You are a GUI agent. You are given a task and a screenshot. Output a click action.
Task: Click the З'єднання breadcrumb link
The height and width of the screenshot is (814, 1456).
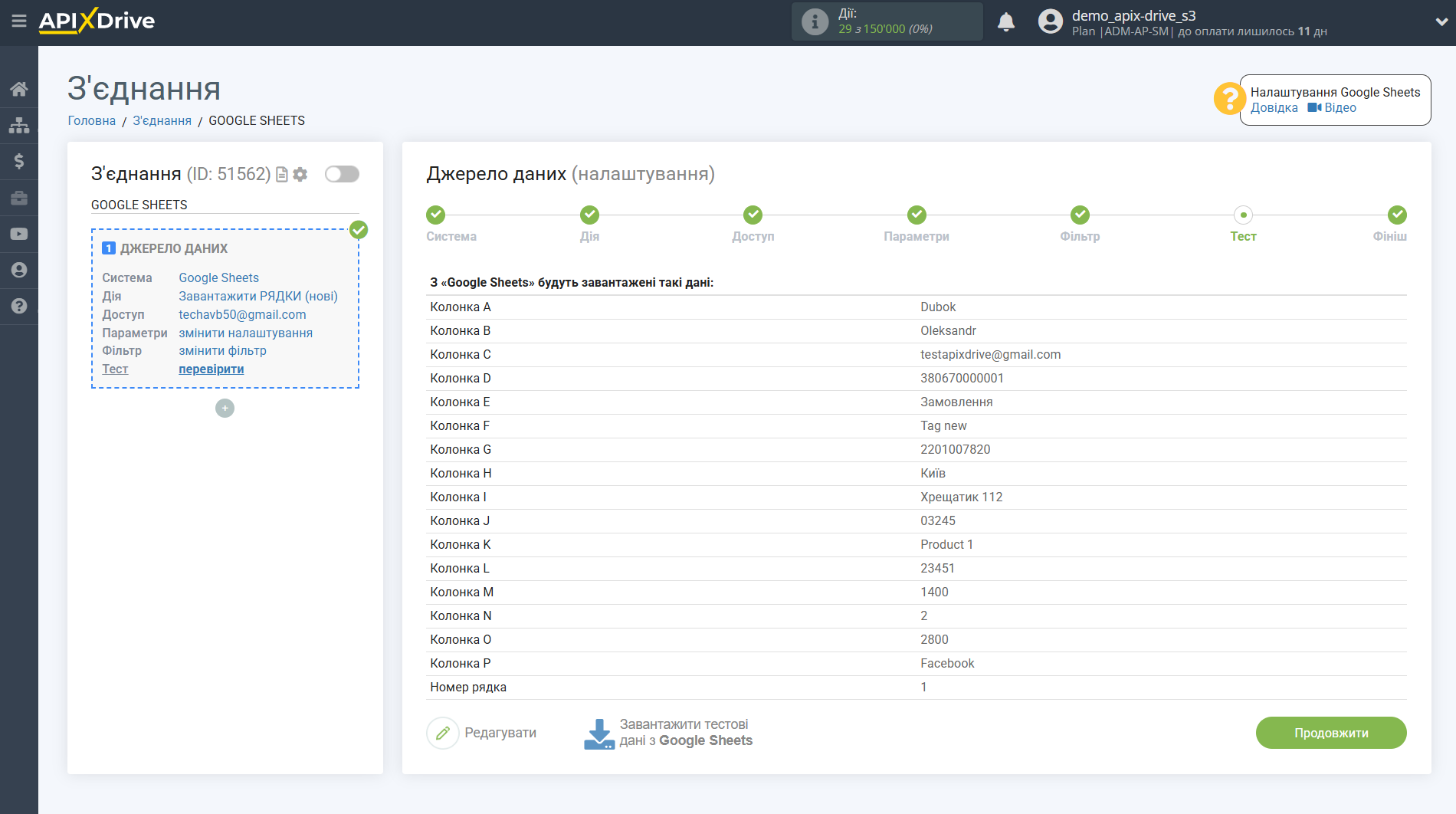click(162, 121)
